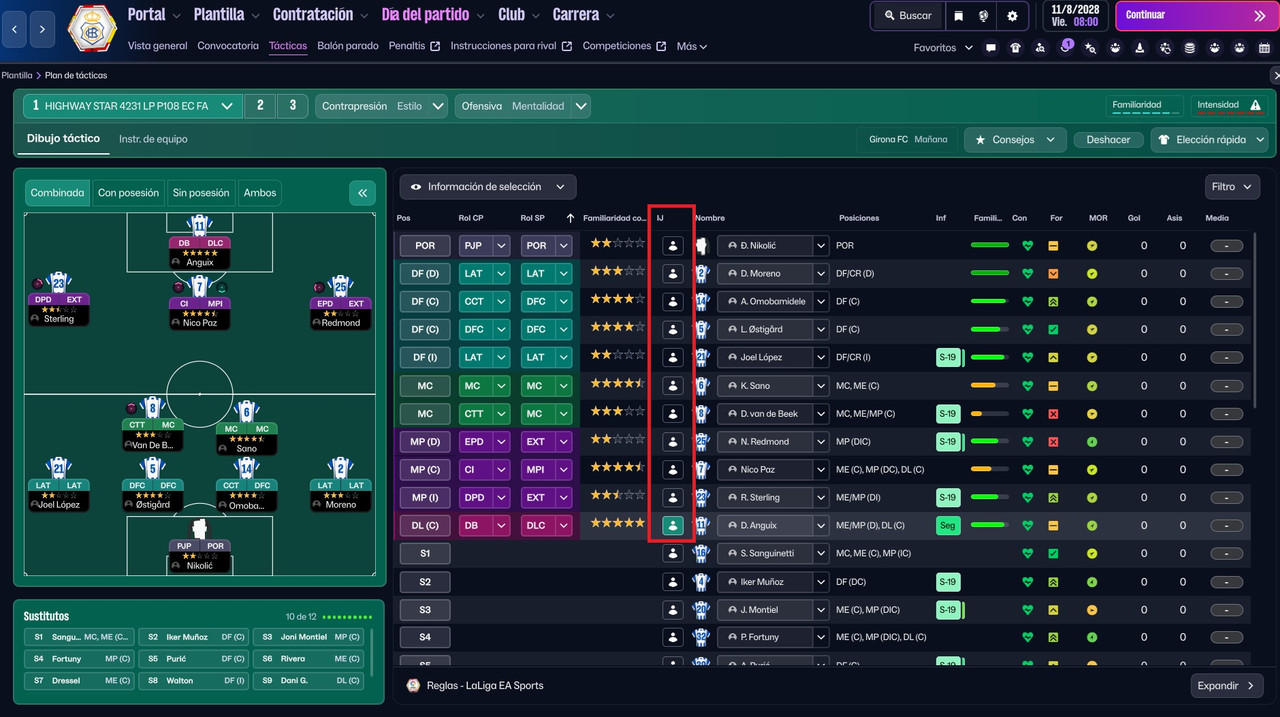Screen dimensions: 1280x717
Task: Go to the Balón parado tab
Action: pyautogui.click(x=348, y=46)
